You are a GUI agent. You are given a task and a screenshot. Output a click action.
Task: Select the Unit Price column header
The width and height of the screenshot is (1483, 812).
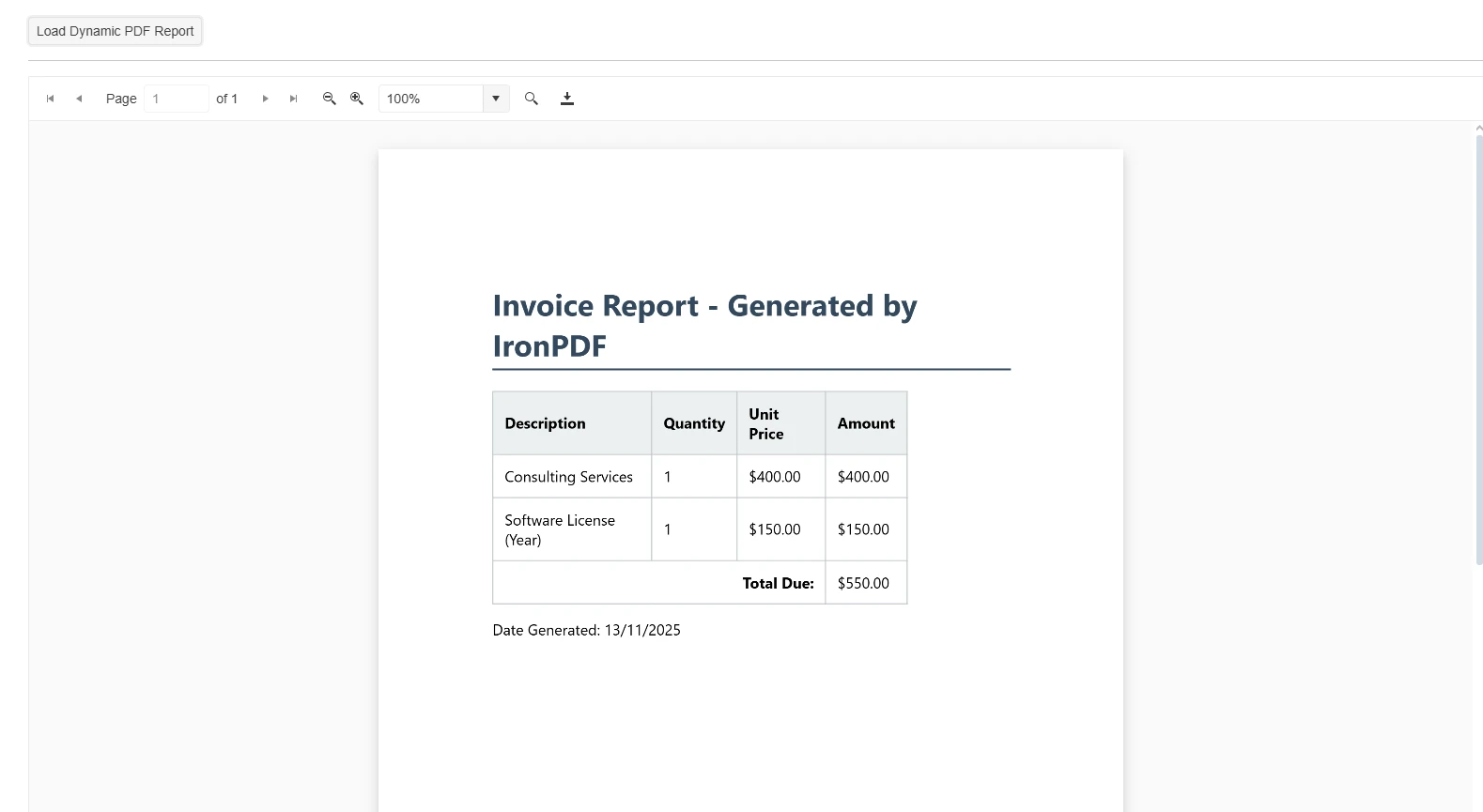781,423
